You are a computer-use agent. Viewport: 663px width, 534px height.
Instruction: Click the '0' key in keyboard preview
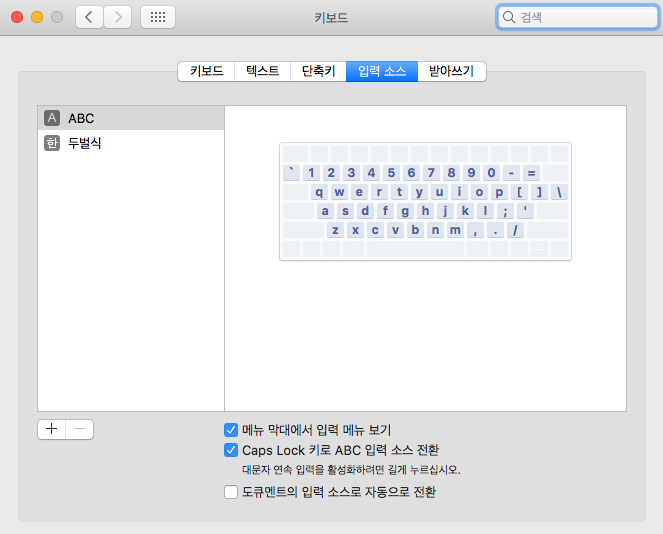coord(491,173)
